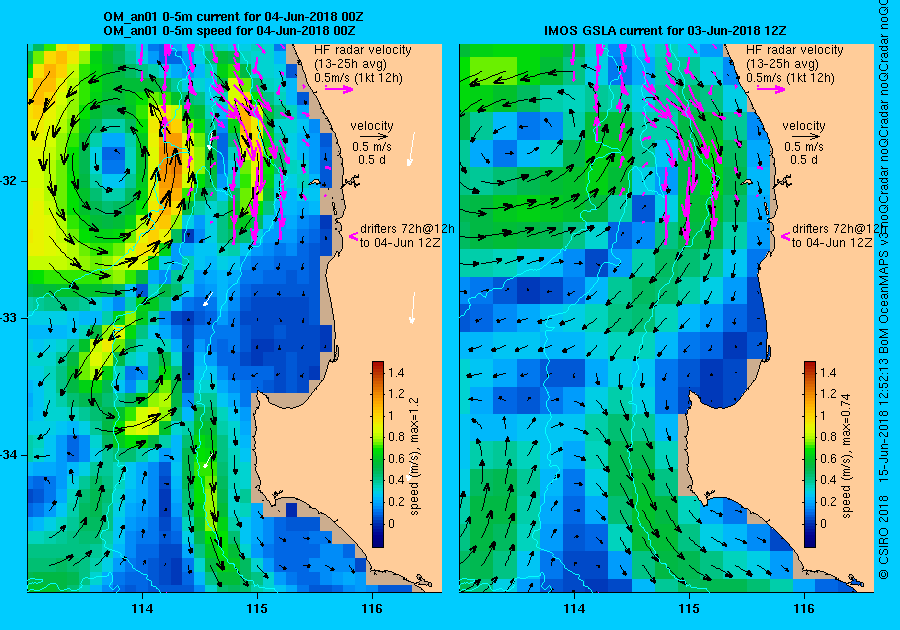Select 'HF radar velocity' label in IMOS GSLA panel

(795, 50)
